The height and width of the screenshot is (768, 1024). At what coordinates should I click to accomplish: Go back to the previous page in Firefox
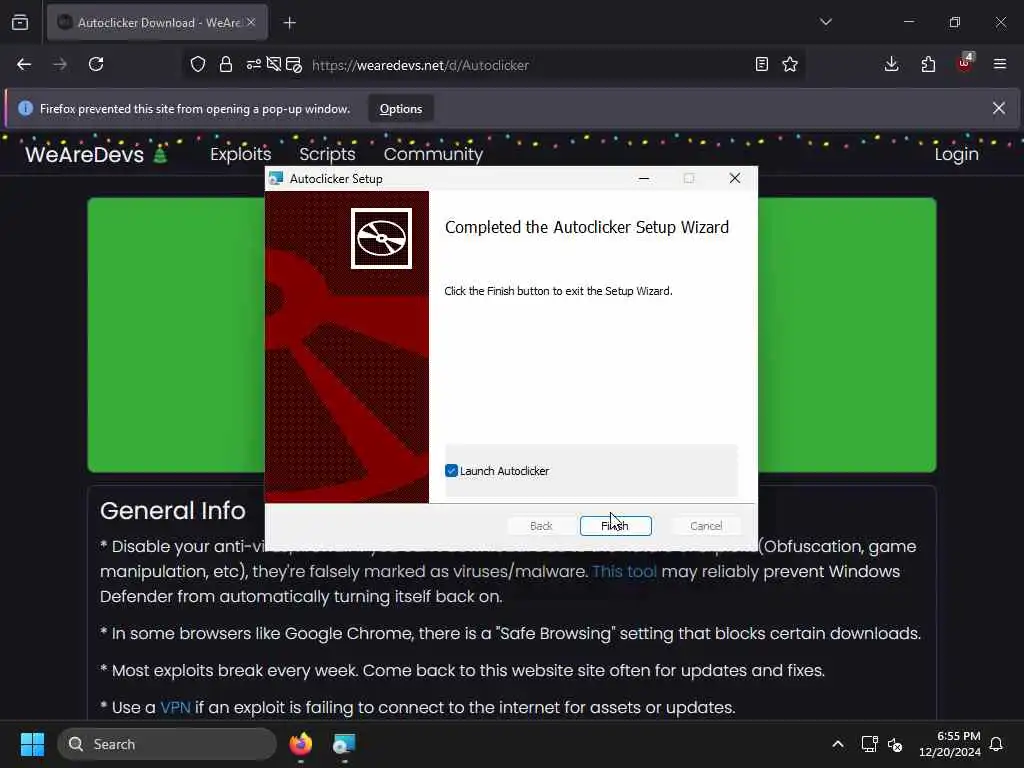(x=24, y=64)
